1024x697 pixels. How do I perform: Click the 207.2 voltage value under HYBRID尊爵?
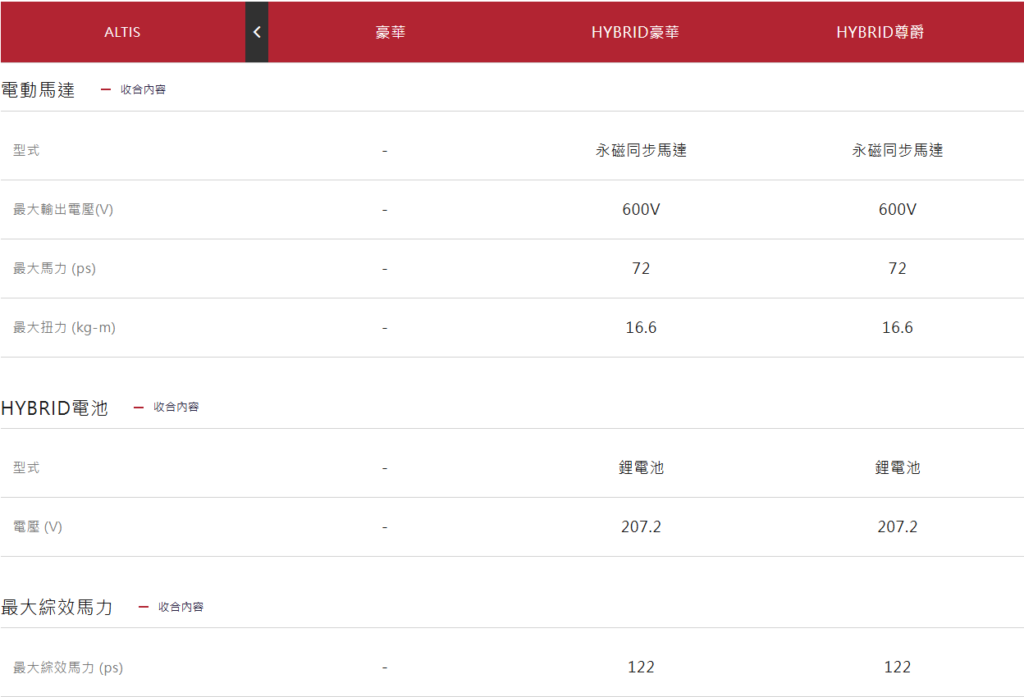[897, 527]
